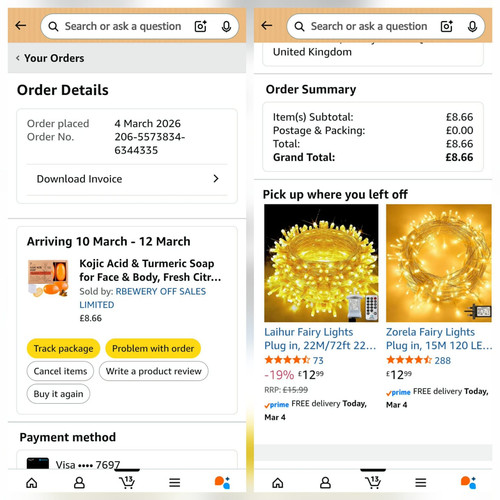Open Rufus assistant icon in left bottom bar
Image resolution: width=500 pixels, height=500 pixels.
(x=222, y=482)
